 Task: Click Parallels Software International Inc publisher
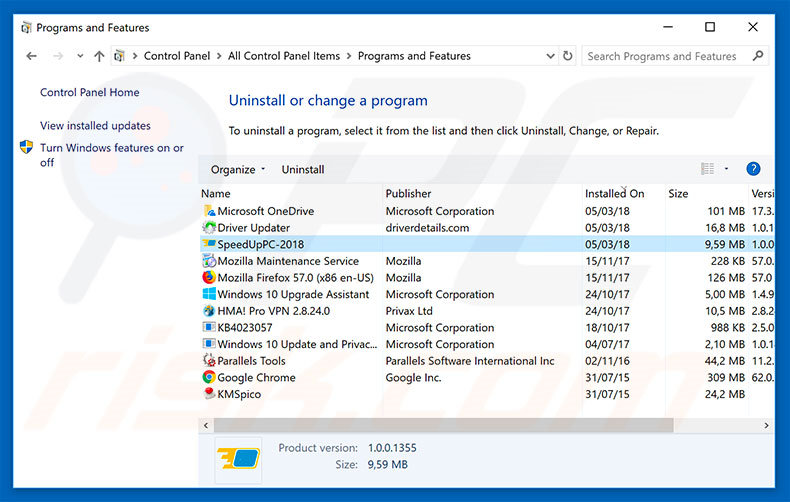click(470, 361)
